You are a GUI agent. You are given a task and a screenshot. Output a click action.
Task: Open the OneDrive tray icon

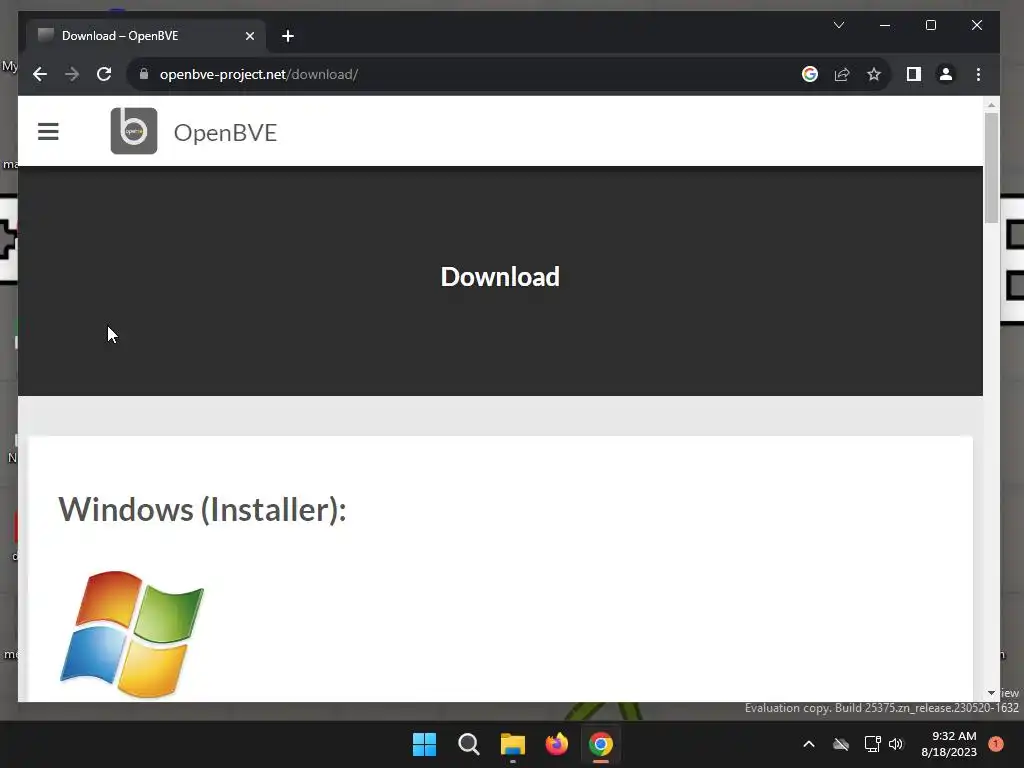pos(841,744)
